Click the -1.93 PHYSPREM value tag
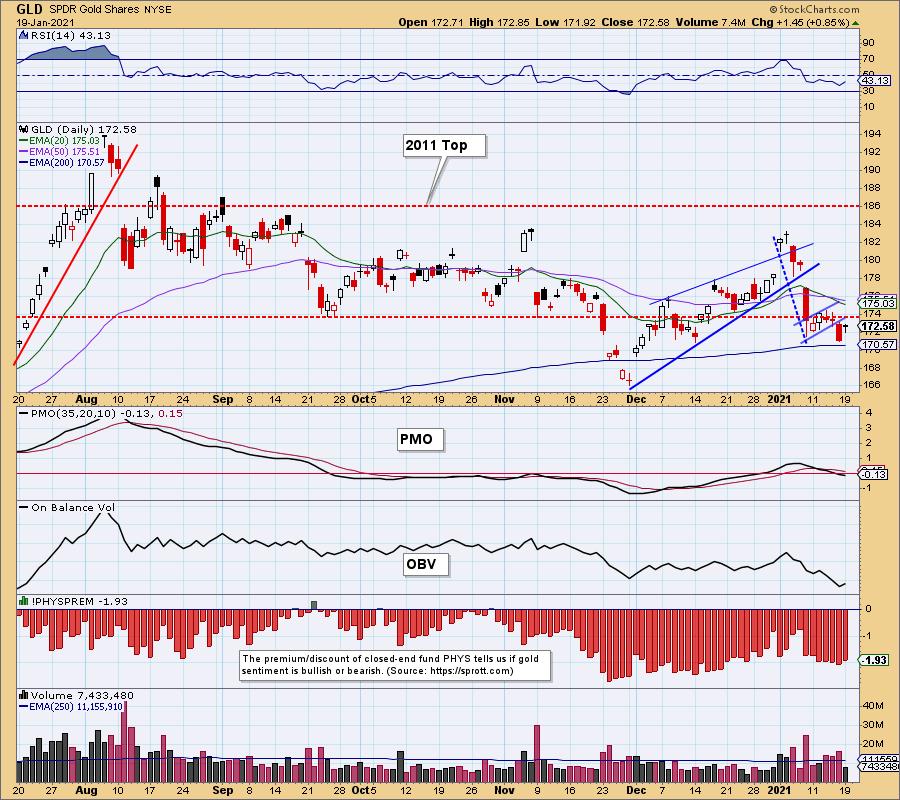Viewport: 900px width, 800px height. 874,660
